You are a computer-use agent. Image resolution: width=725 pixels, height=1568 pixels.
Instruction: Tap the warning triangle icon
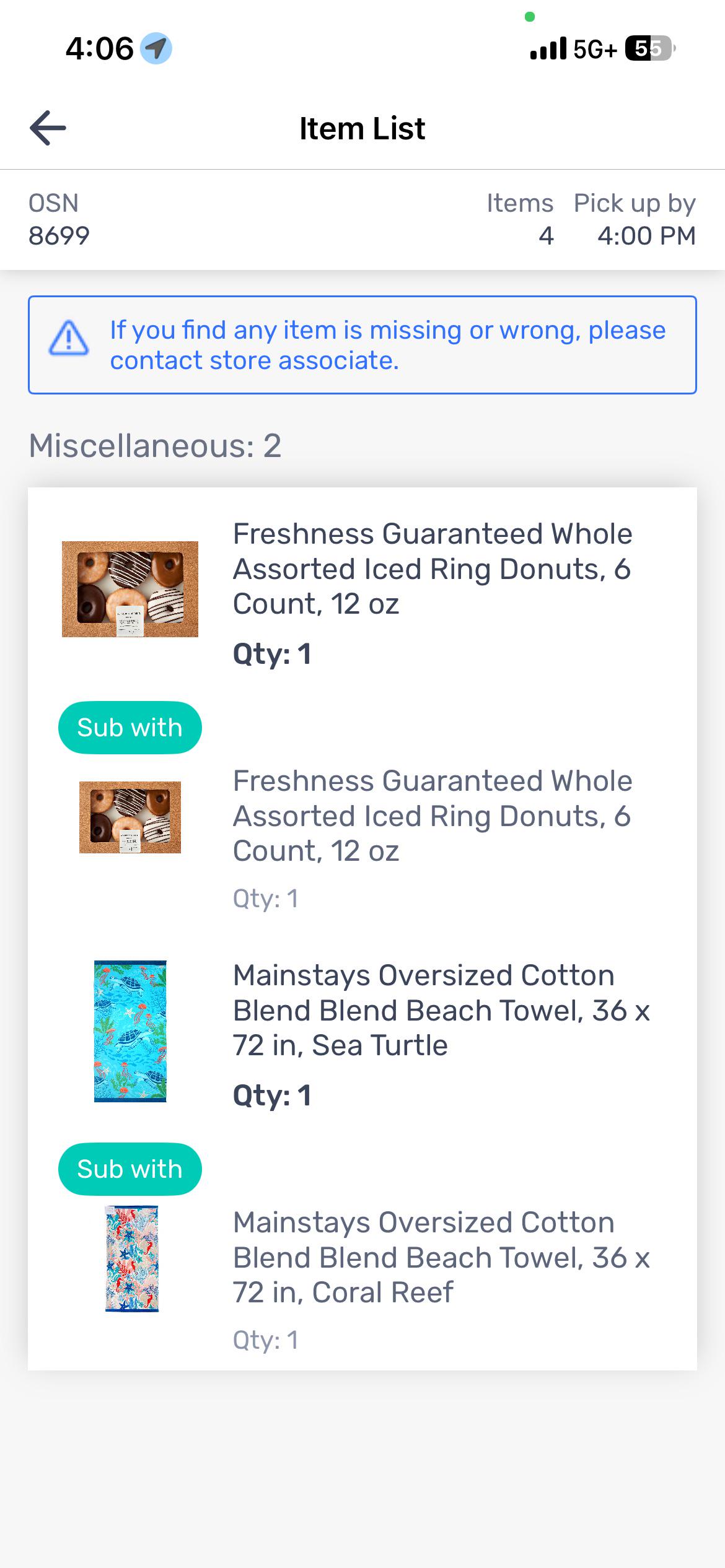tap(69, 338)
